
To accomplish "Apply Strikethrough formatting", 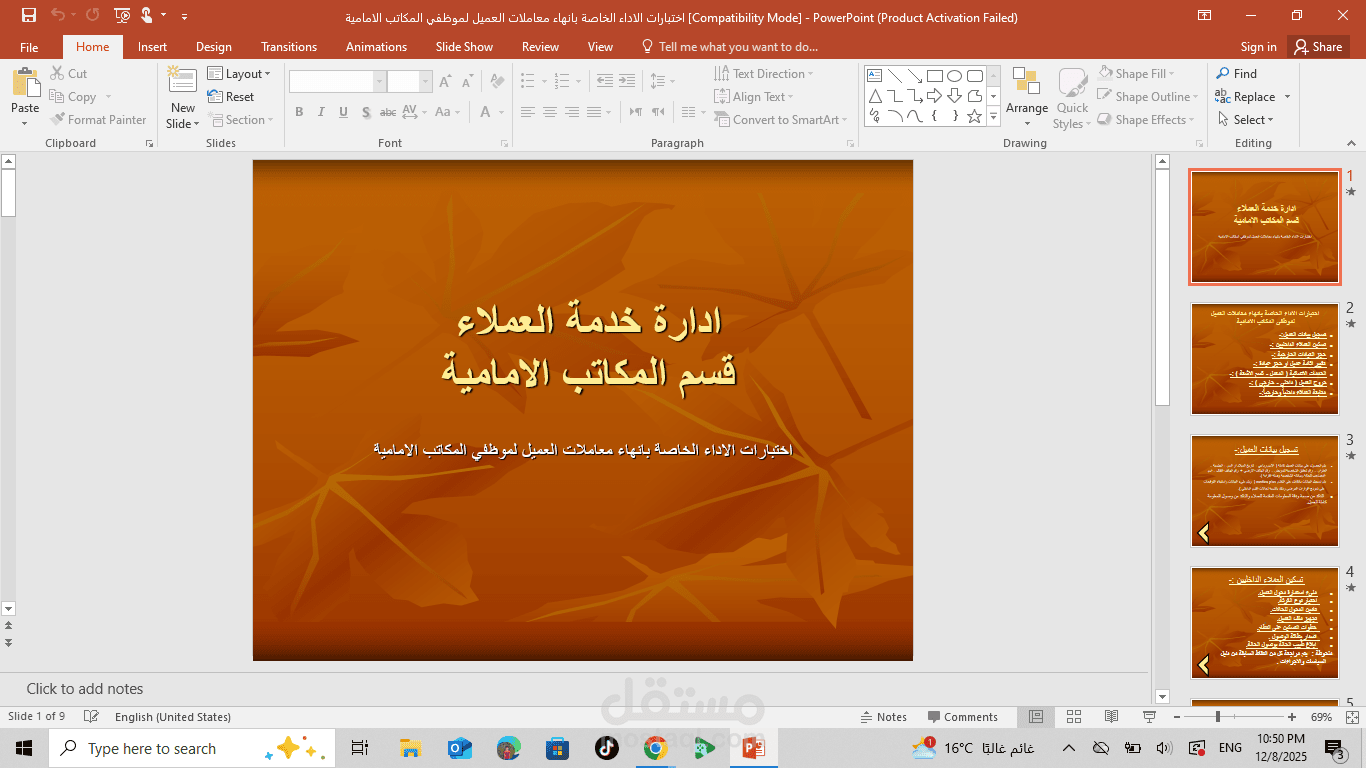I will pyautogui.click(x=389, y=112).
